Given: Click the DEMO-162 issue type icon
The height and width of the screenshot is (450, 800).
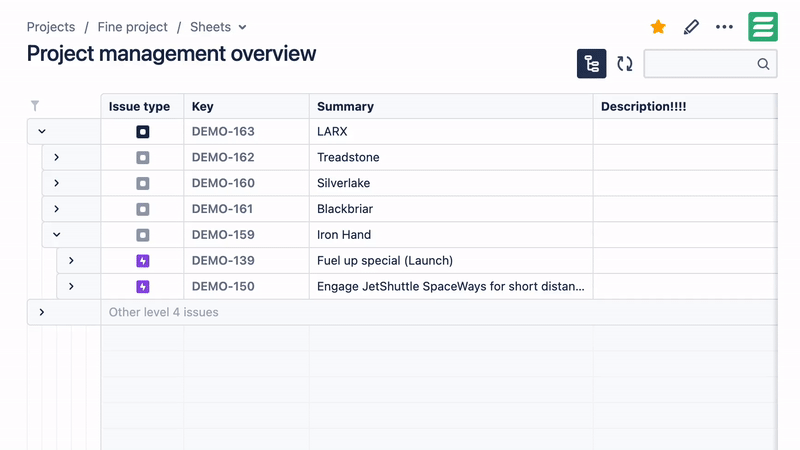Looking at the screenshot, I should 143,158.
